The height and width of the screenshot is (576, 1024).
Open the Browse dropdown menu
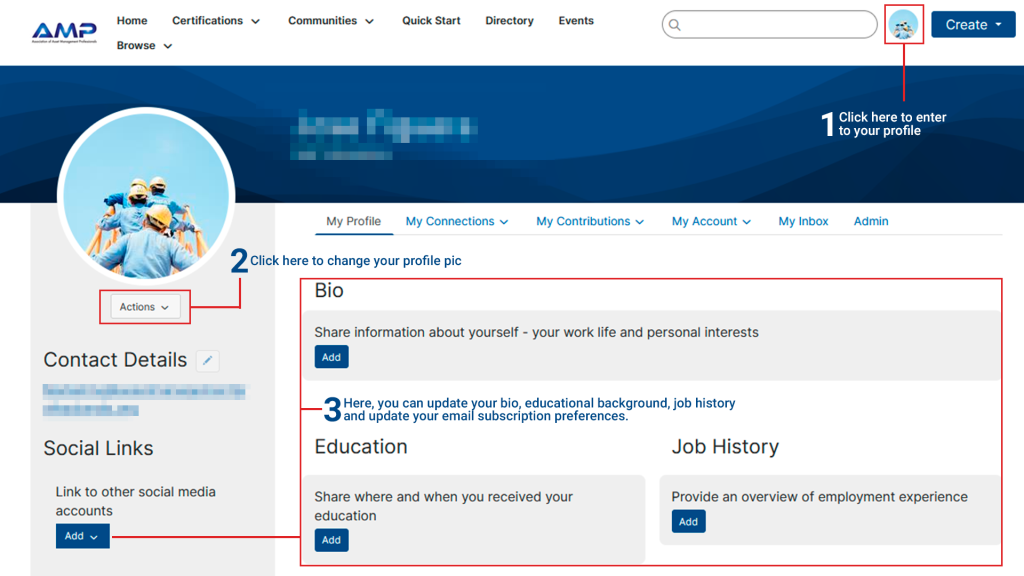(144, 46)
